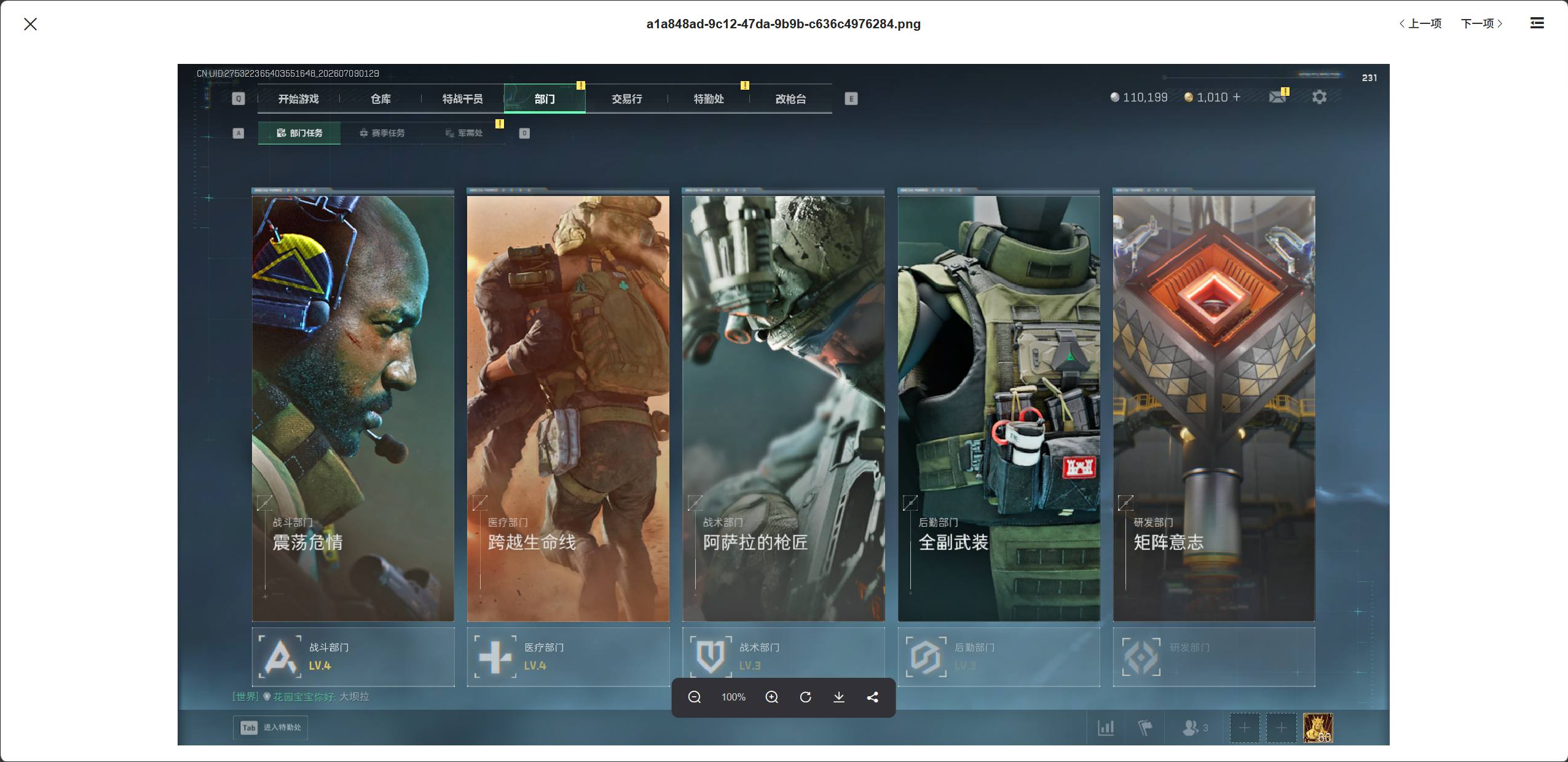The width and height of the screenshot is (1568, 762).
Task: Open the friends list icon showing 3
Action: click(1196, 728)
